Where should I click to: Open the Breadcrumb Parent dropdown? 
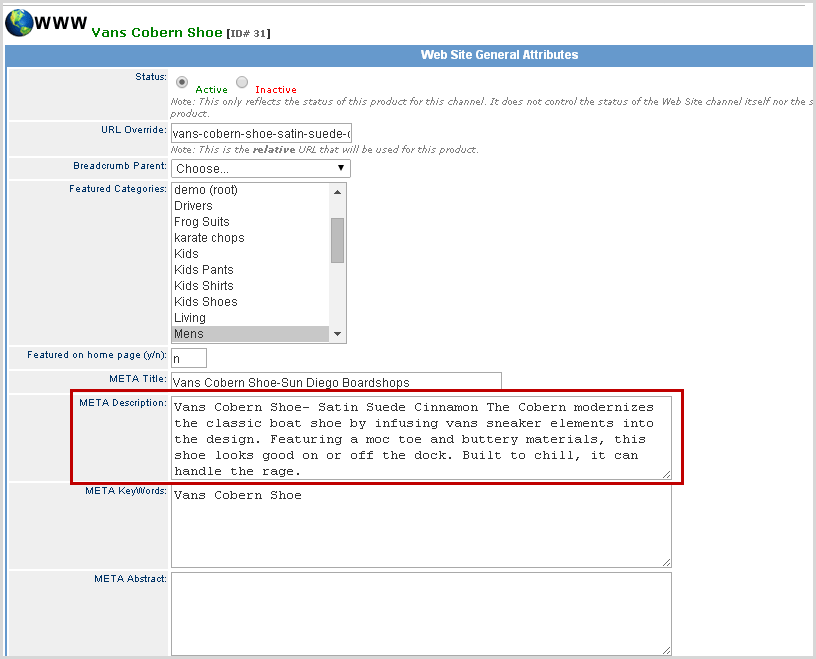click(x=261, y=169)
